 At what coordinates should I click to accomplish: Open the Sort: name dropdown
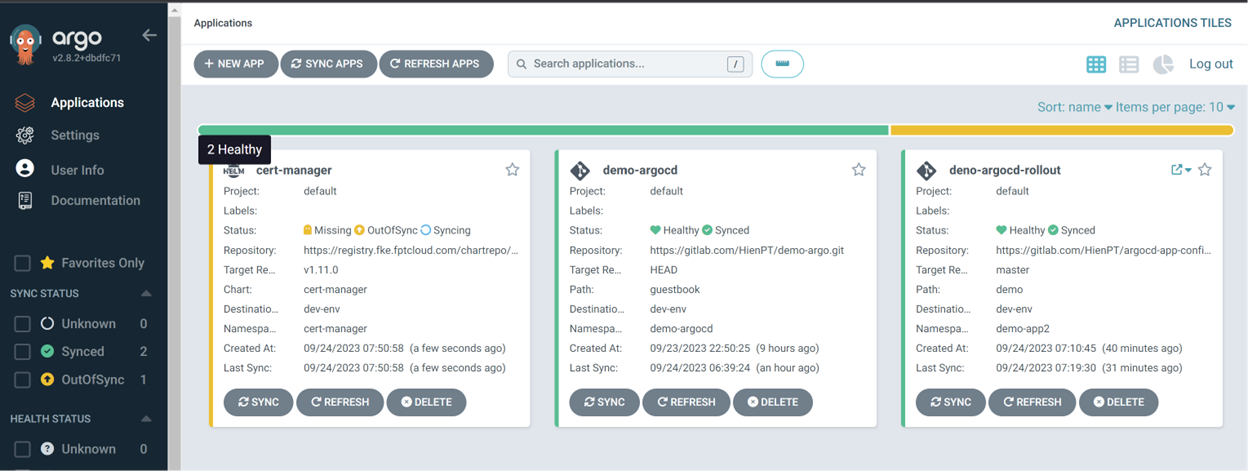click(1075, 107)
